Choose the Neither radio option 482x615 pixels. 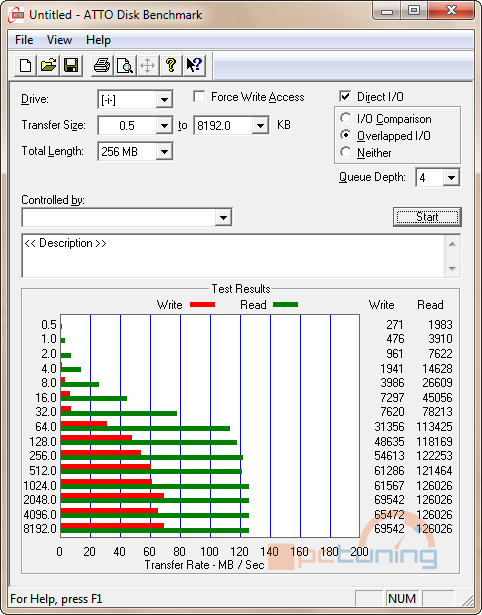[x=346, y=152]
